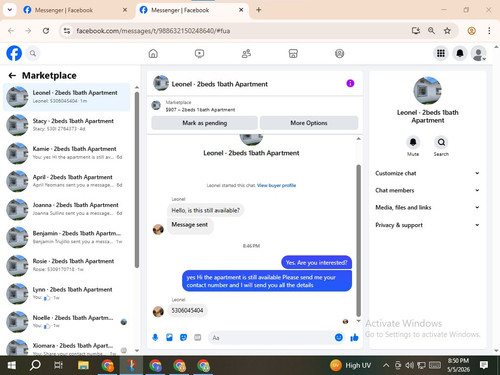This screenshot has width=500, height=375.
Task: Open the Chrome zoom magnifier icon
Action: 431,31
